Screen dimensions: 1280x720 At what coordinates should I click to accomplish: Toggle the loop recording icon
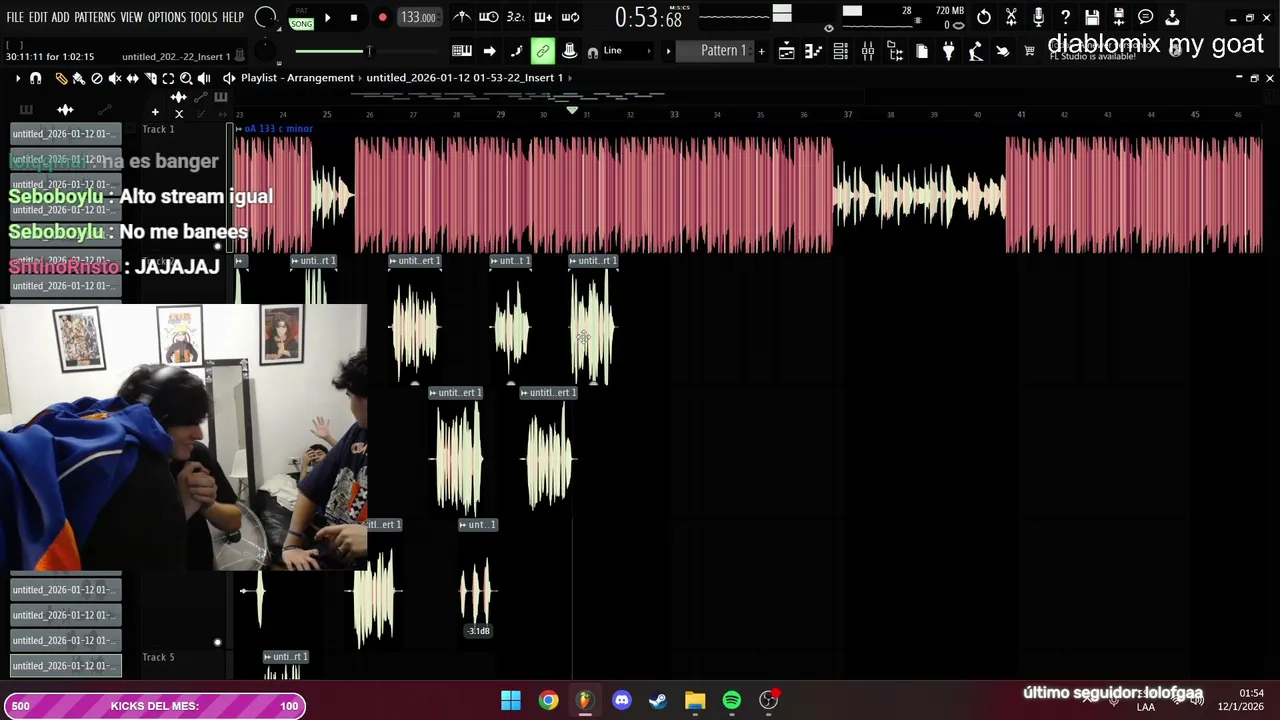pyautogui.click(x=570, y=17)
